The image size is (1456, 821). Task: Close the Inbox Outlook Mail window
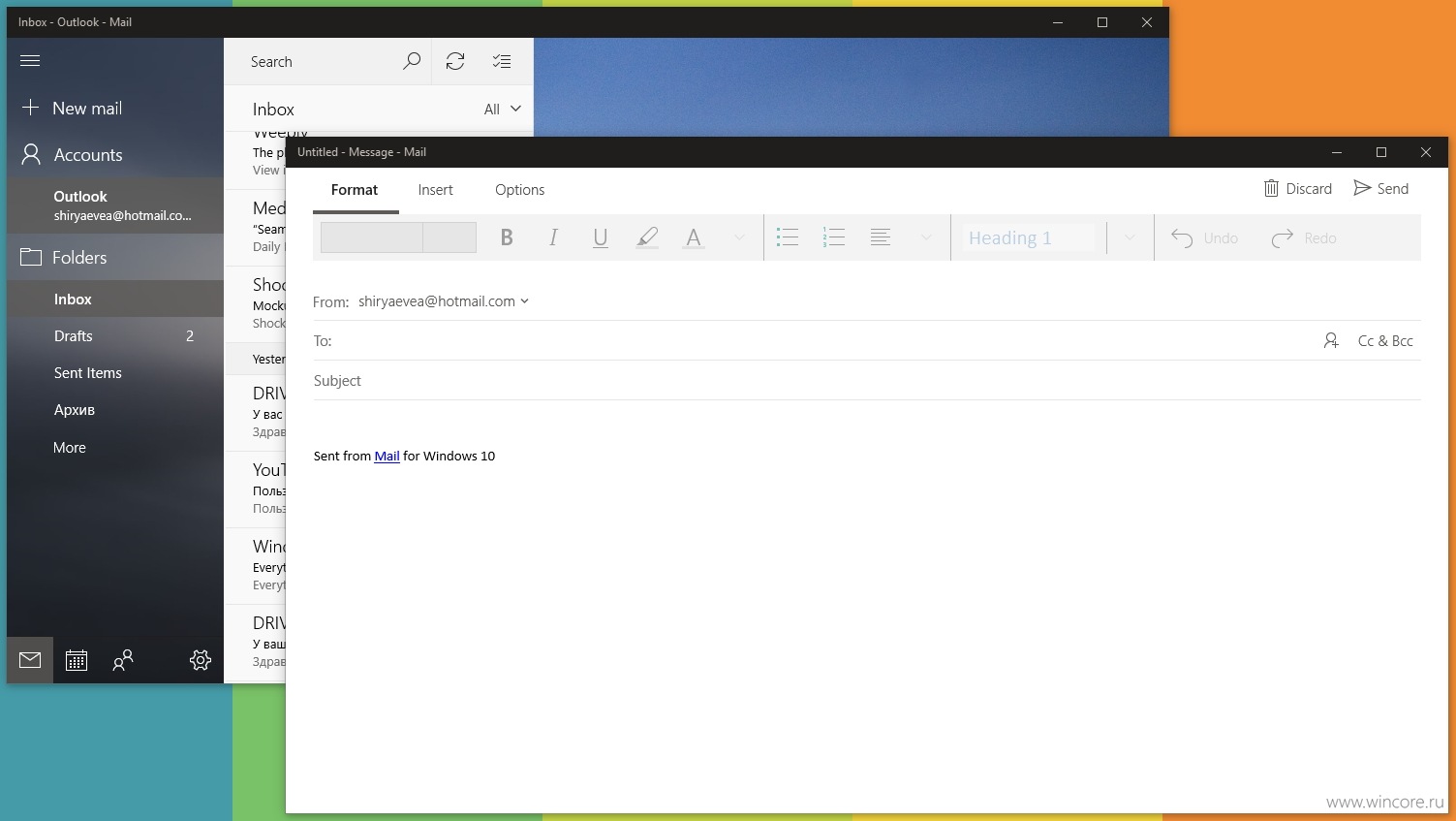click(1147, 22)
